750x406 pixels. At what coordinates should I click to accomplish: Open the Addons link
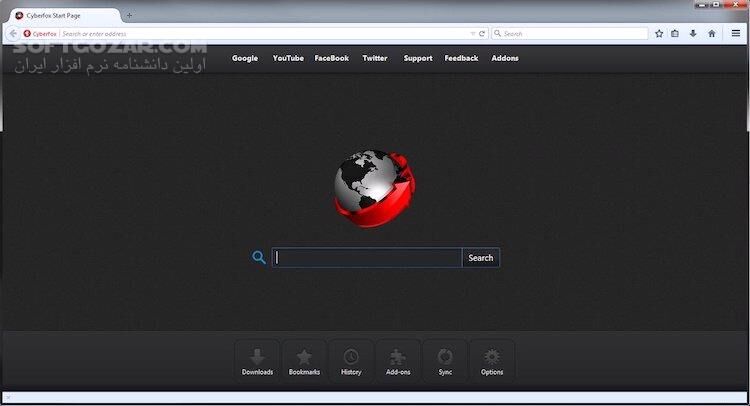pos(505,58)
